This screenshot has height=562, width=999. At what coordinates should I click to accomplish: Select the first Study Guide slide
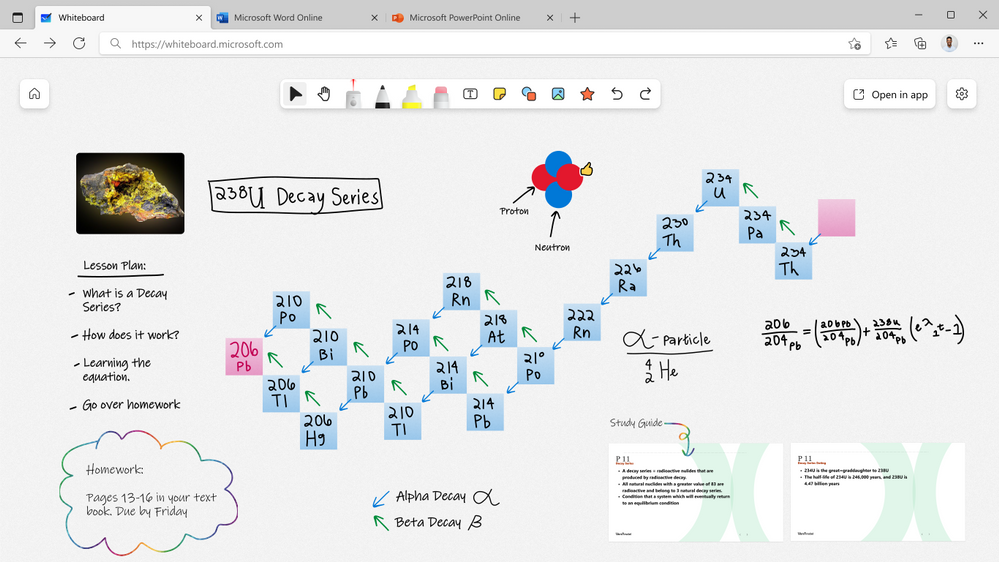click(696, 492)
